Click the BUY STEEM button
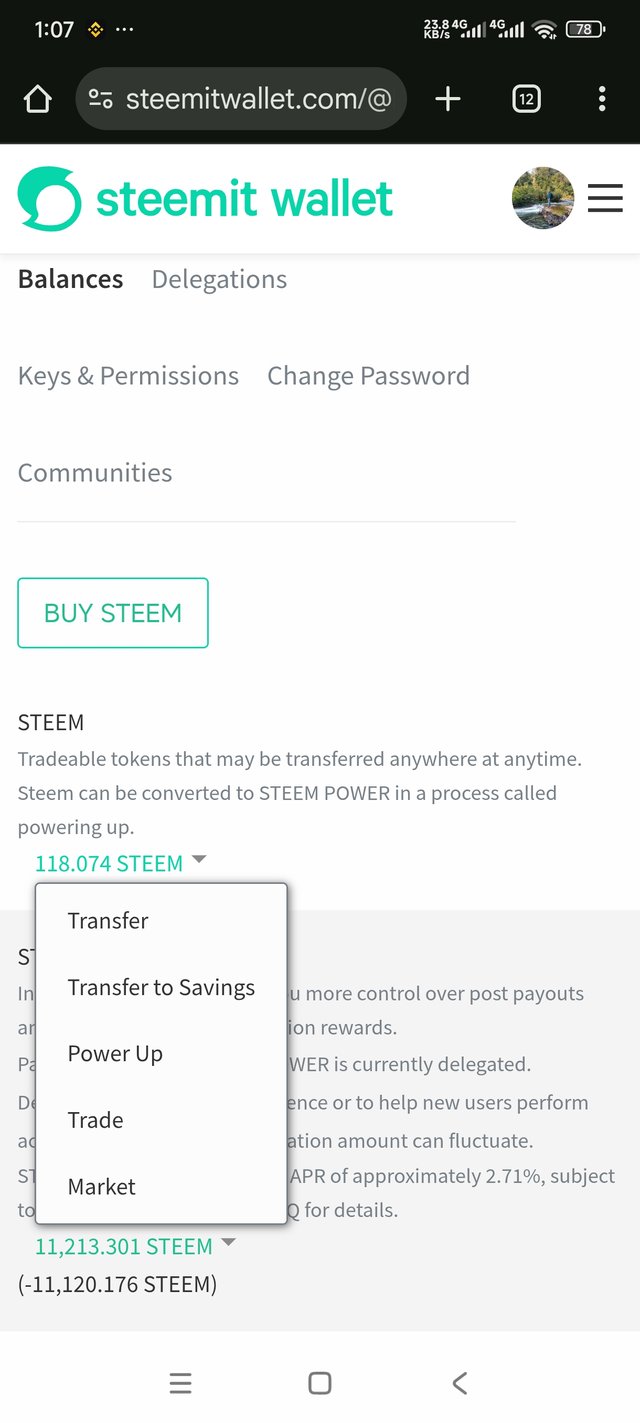 click(113, 613)
